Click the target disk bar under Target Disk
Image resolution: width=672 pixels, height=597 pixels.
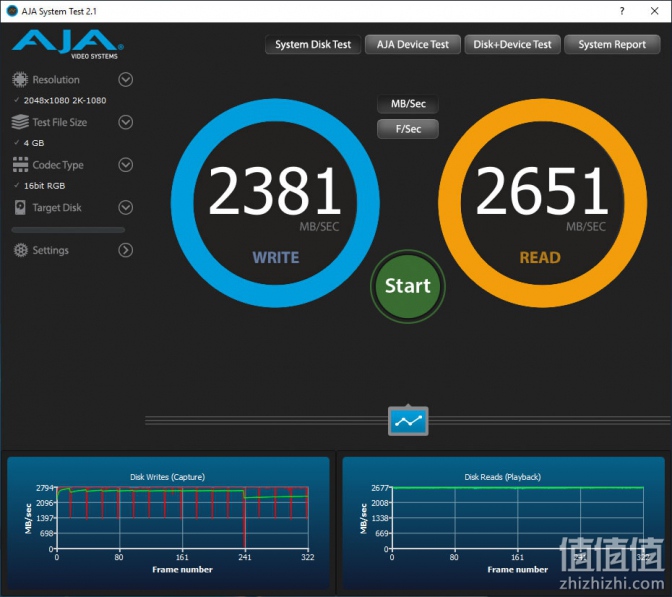[x=68, y=230]
